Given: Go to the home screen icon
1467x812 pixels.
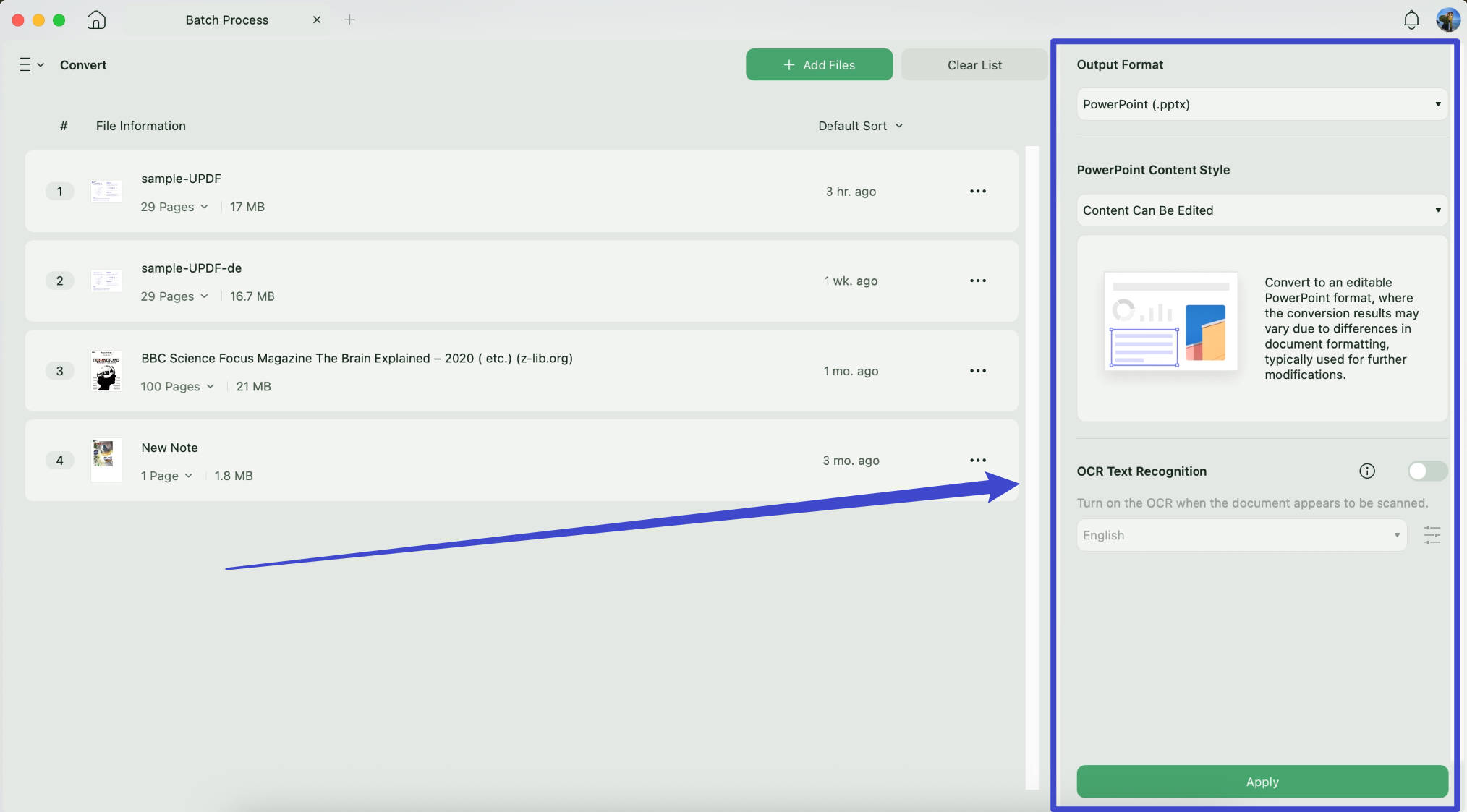Looking at the screenshot, I should (96, 20).
